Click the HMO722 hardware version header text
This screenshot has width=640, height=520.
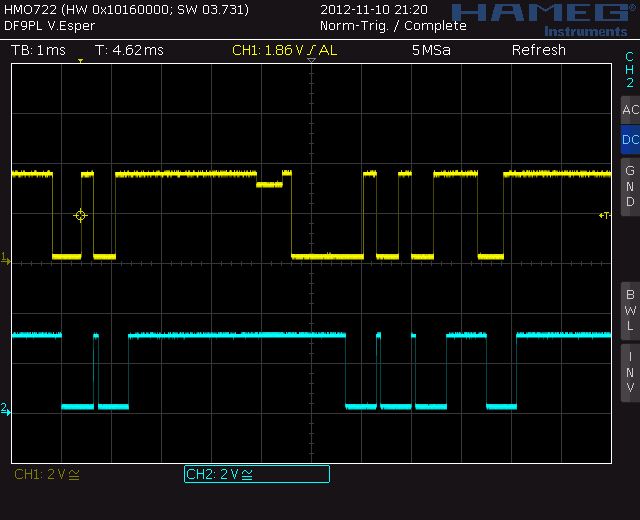point(126,9)
